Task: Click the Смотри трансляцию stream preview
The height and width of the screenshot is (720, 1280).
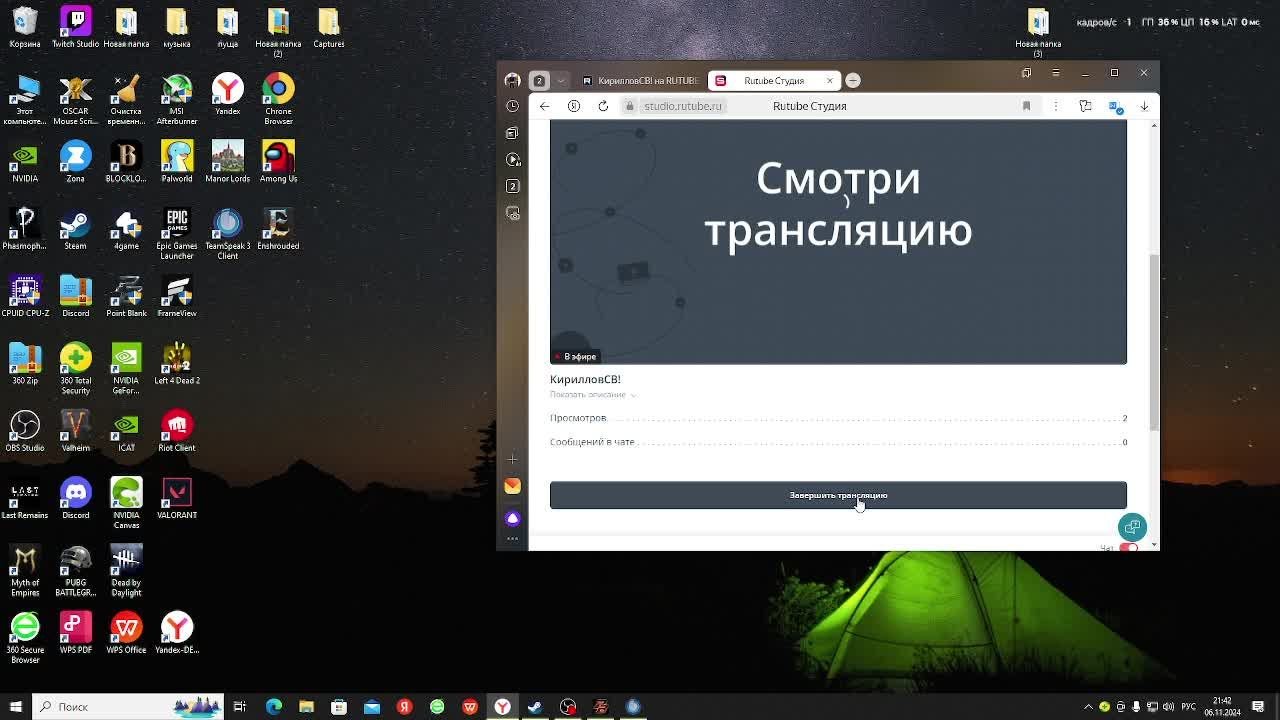Action: pos(838,241)
